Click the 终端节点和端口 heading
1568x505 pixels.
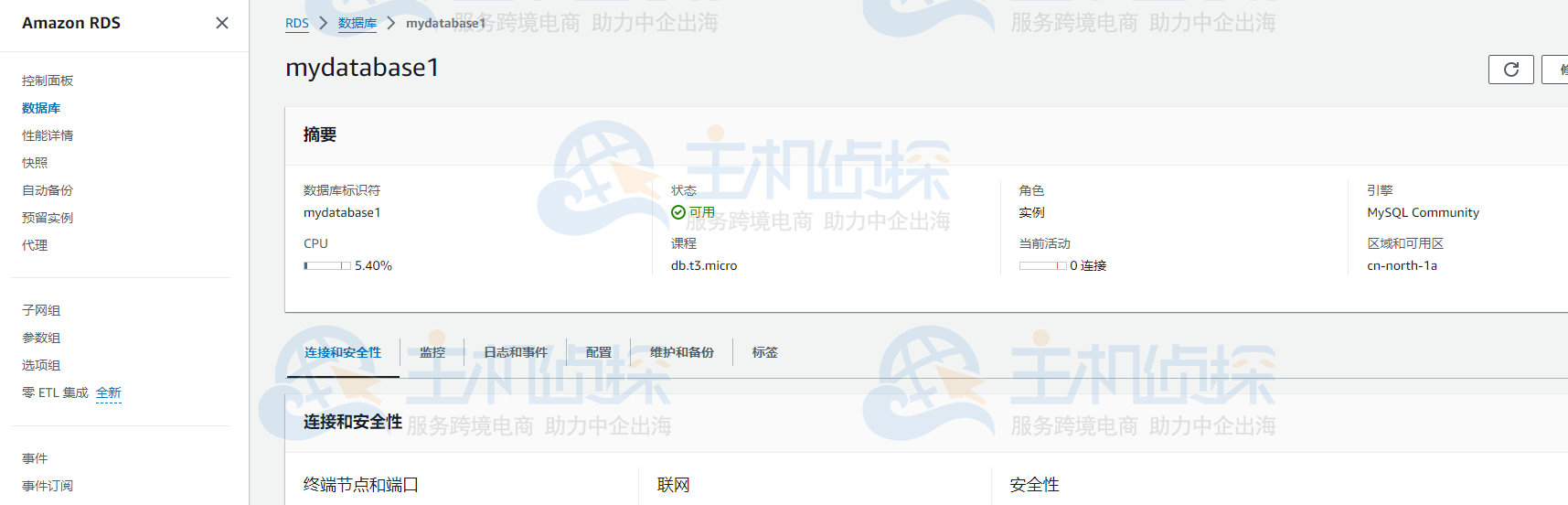[x=361, y=485]
